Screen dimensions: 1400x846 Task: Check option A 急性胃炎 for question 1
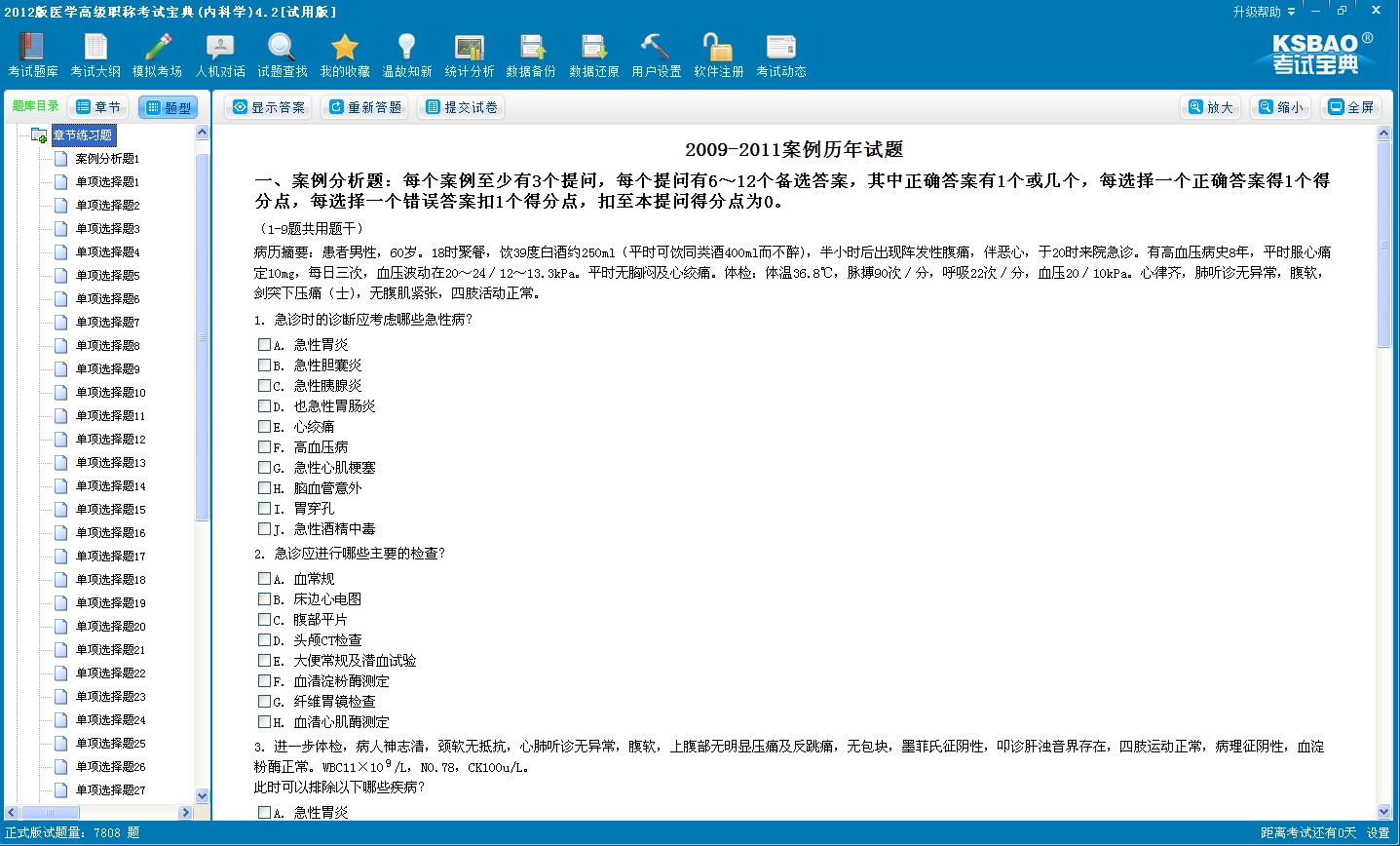coord(264,344)
